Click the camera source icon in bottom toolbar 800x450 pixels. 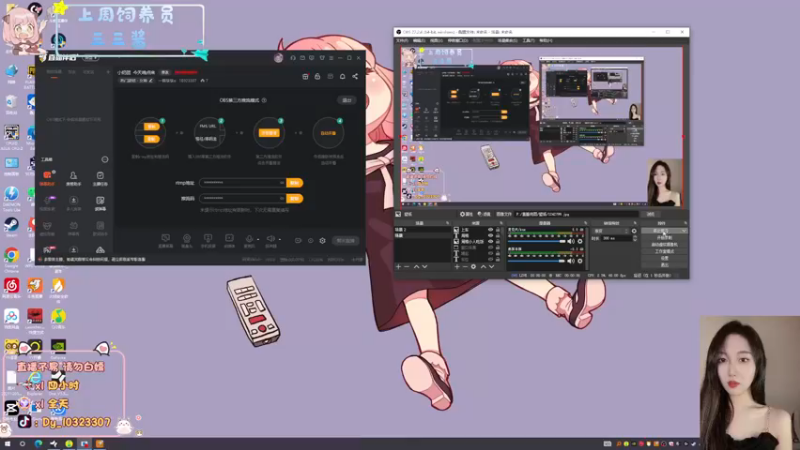pyautogui.click(x=187, y=238)
